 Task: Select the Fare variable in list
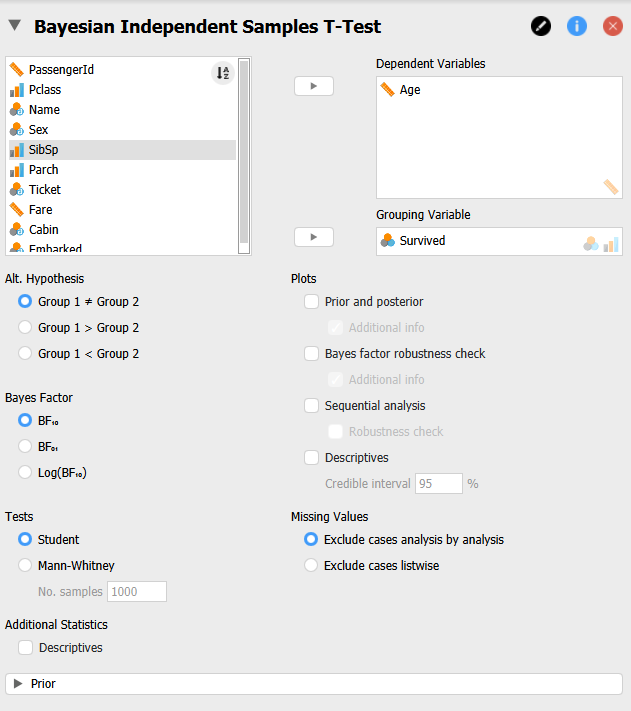click(41, 209)
